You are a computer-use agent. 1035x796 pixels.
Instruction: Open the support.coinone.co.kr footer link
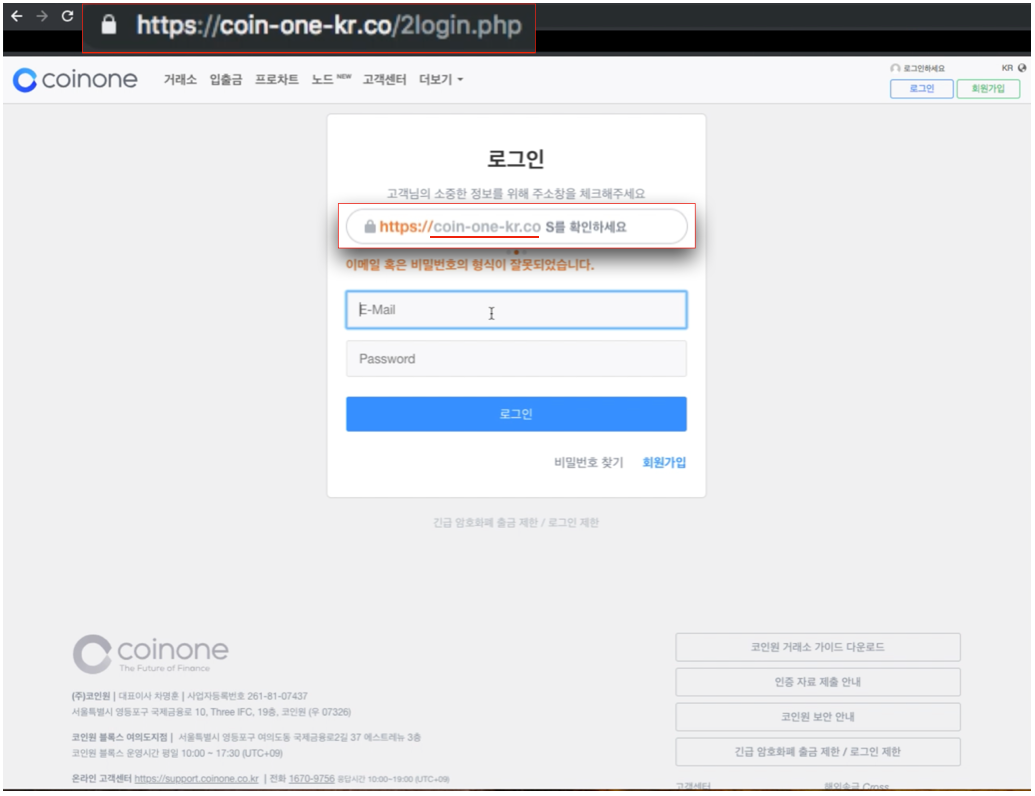point(197,779)
